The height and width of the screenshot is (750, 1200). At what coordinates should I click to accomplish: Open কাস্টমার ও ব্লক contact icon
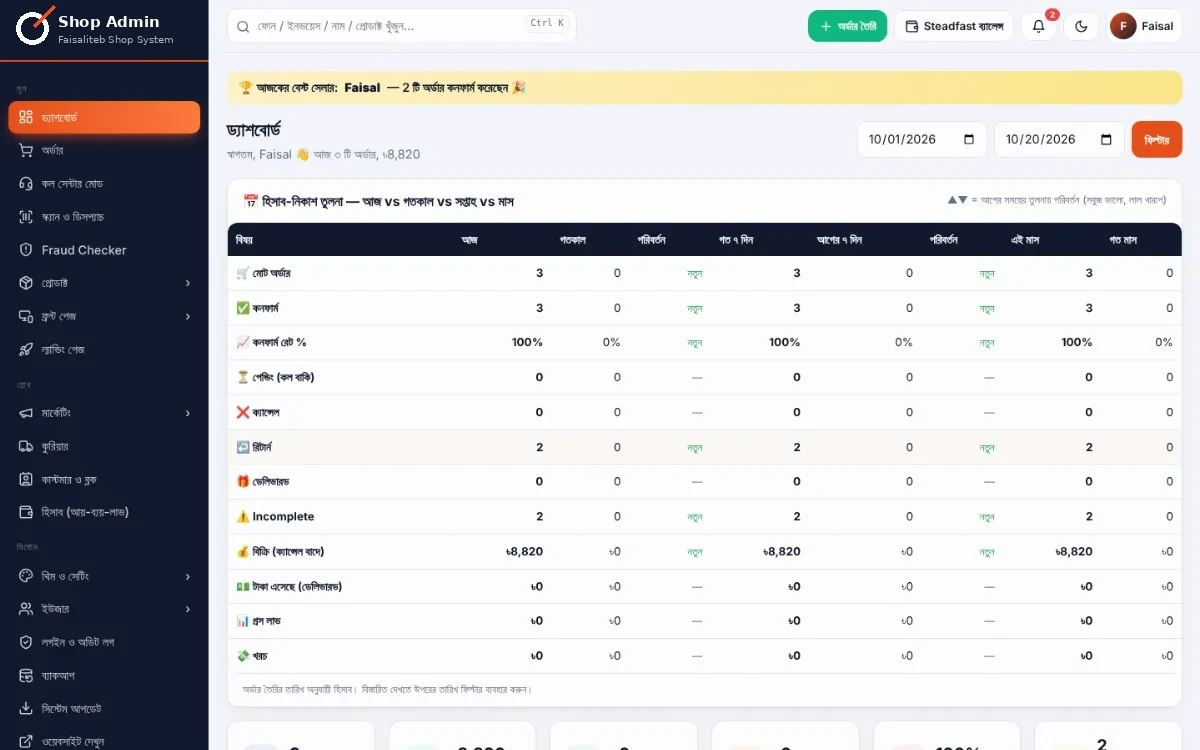[x=26, y=479]
